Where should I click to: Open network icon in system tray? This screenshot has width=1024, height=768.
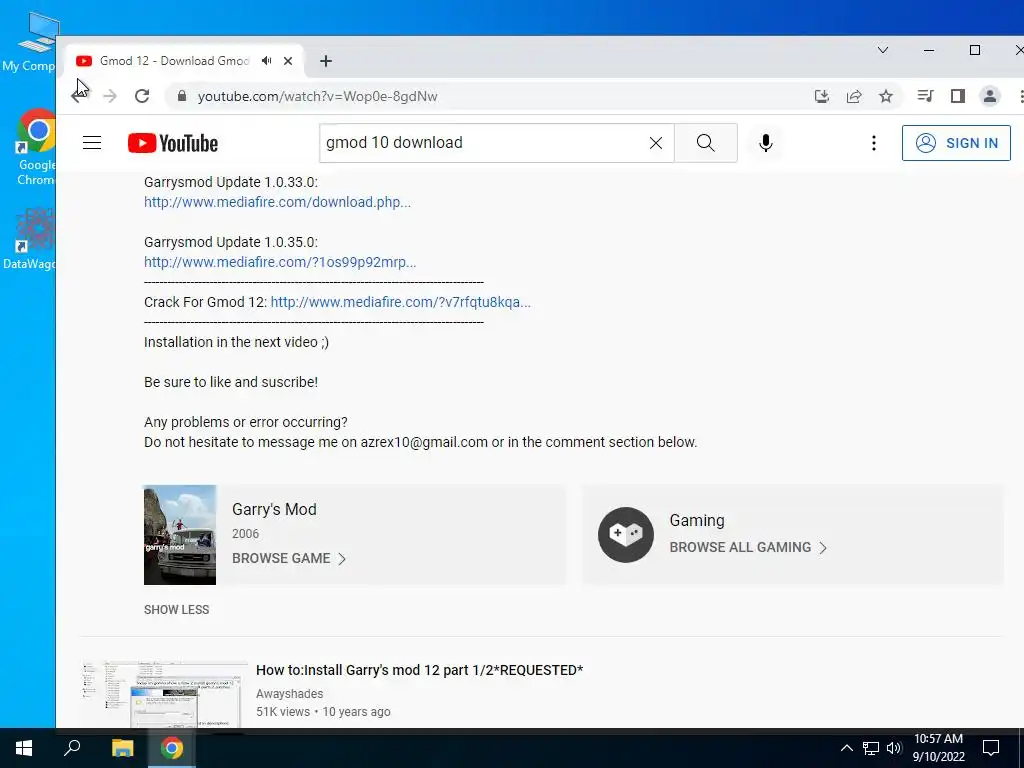[x=871, y=748]
